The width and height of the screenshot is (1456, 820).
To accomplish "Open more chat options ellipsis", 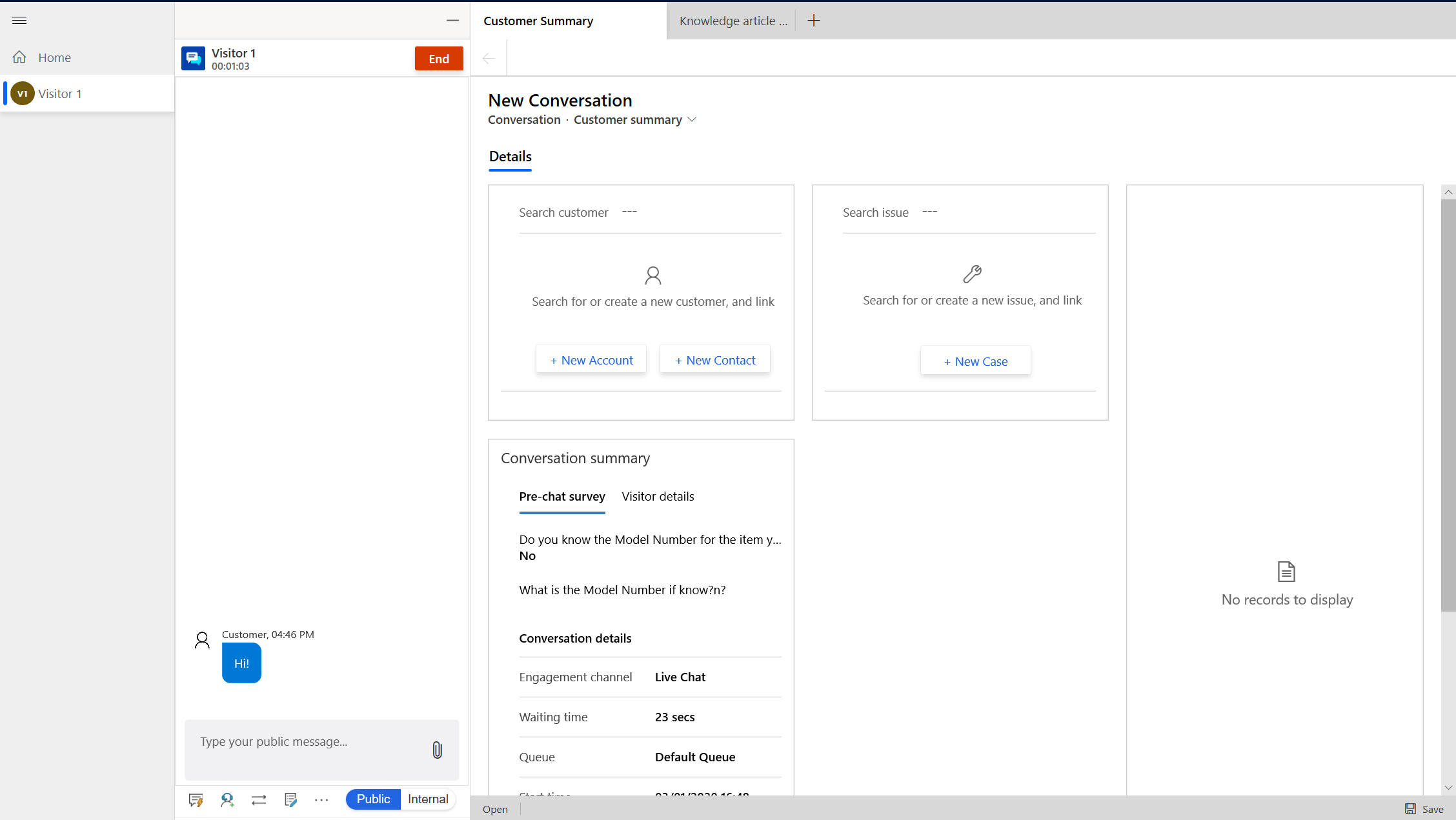I will click(321, 800).
